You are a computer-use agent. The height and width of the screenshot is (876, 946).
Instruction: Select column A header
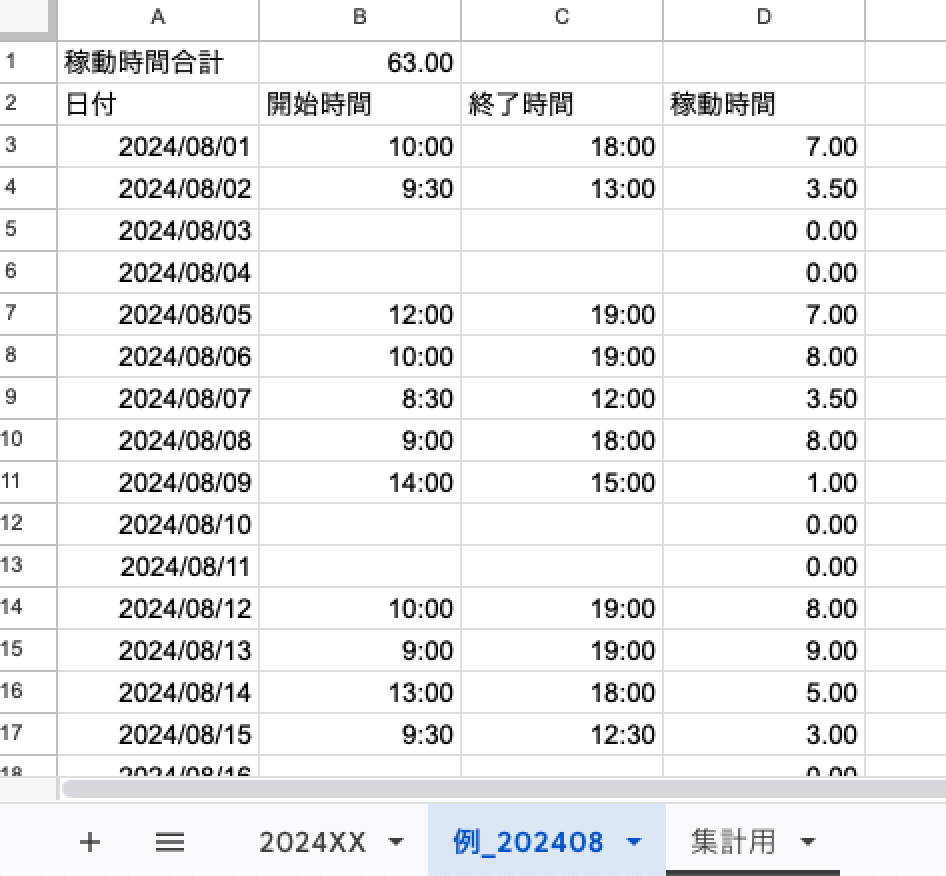tap(158, 17)
